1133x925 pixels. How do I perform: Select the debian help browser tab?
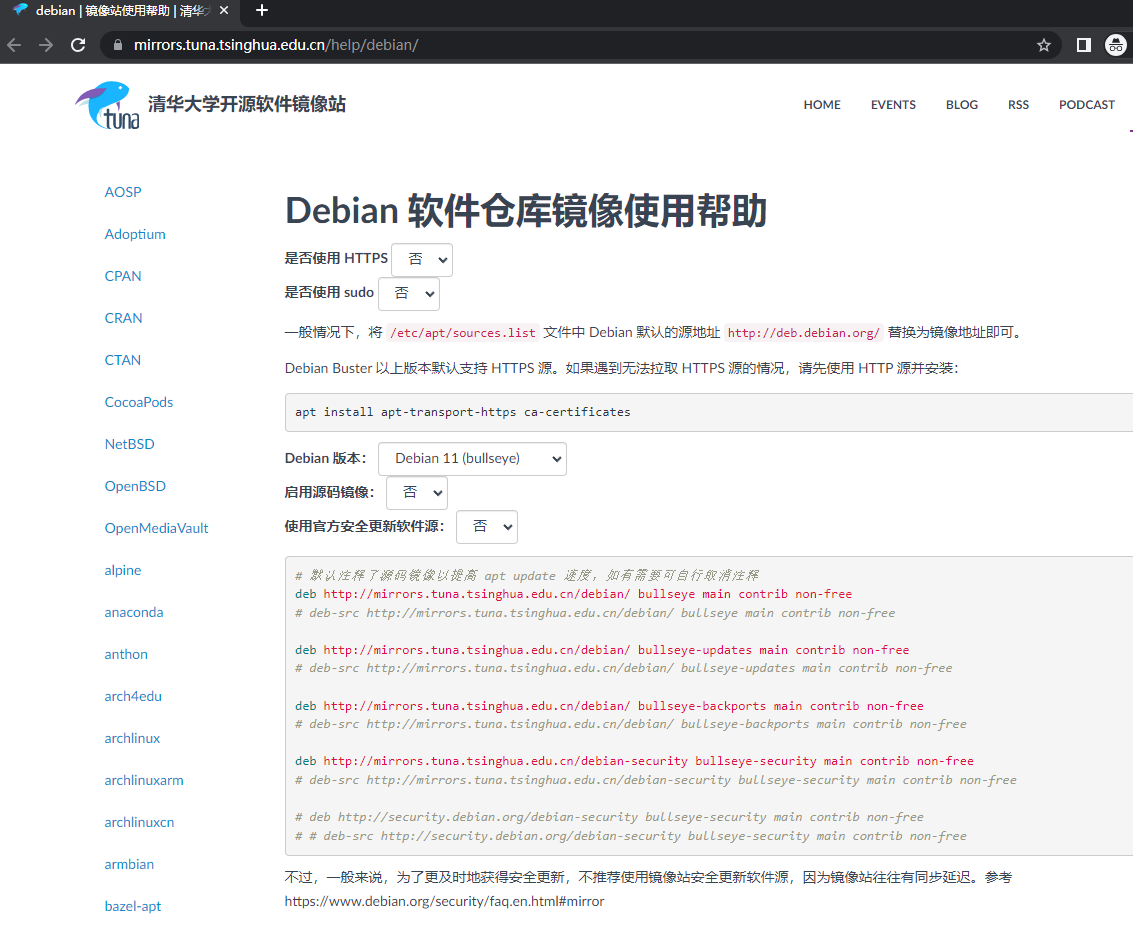point(119,11)
